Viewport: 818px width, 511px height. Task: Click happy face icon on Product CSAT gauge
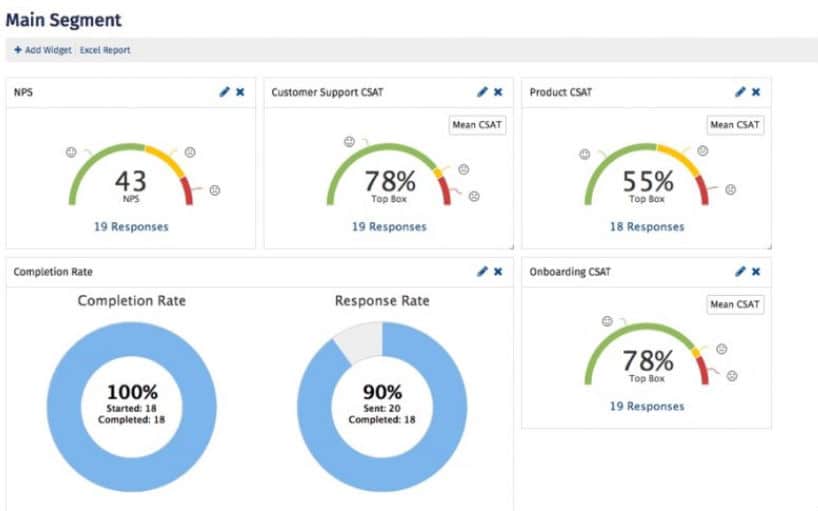coord(585,154)
